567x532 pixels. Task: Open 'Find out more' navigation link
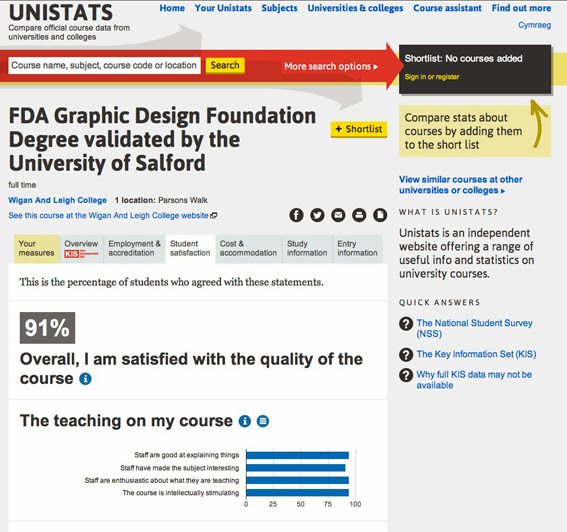(521, 8)
